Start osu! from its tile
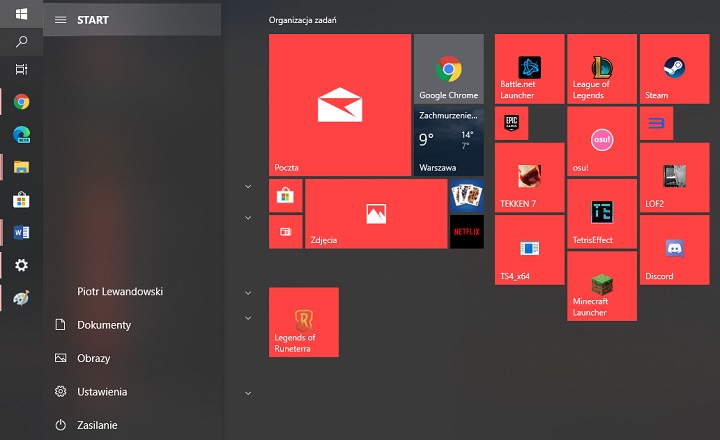Image resolution: width=720 pixels, height=440 pixels. click(x=601, y=141)
